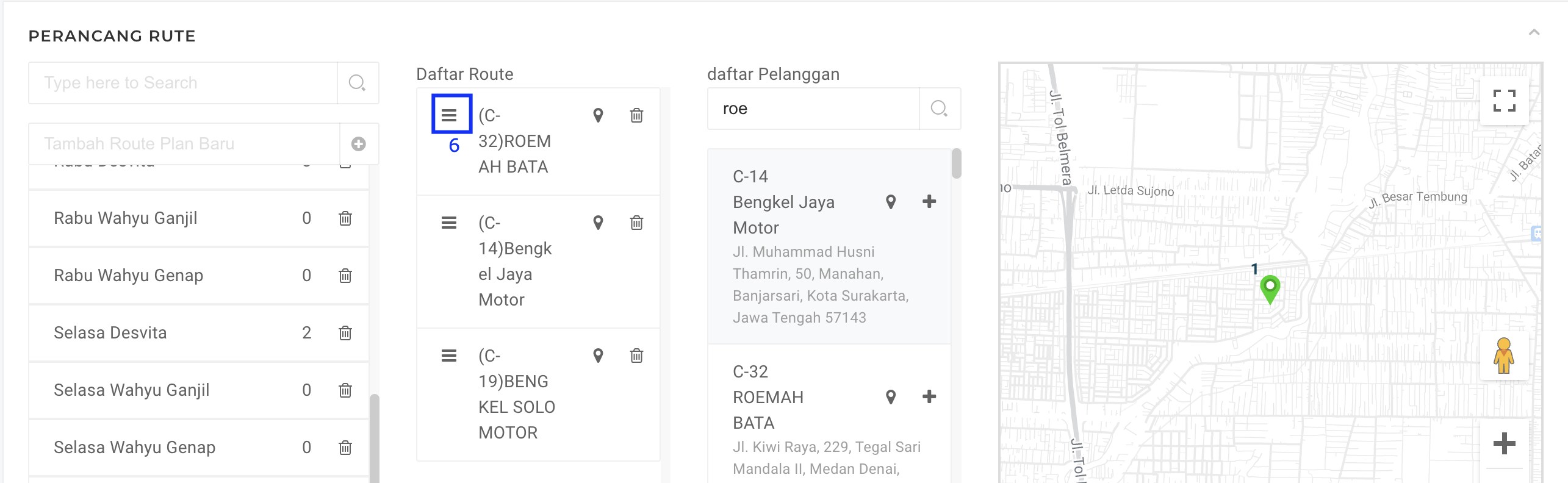The height and width of the screenshot is (483, 1568).
Task: Click the daftar Pelanggan list scrollbar
Action: pos(956,164)
